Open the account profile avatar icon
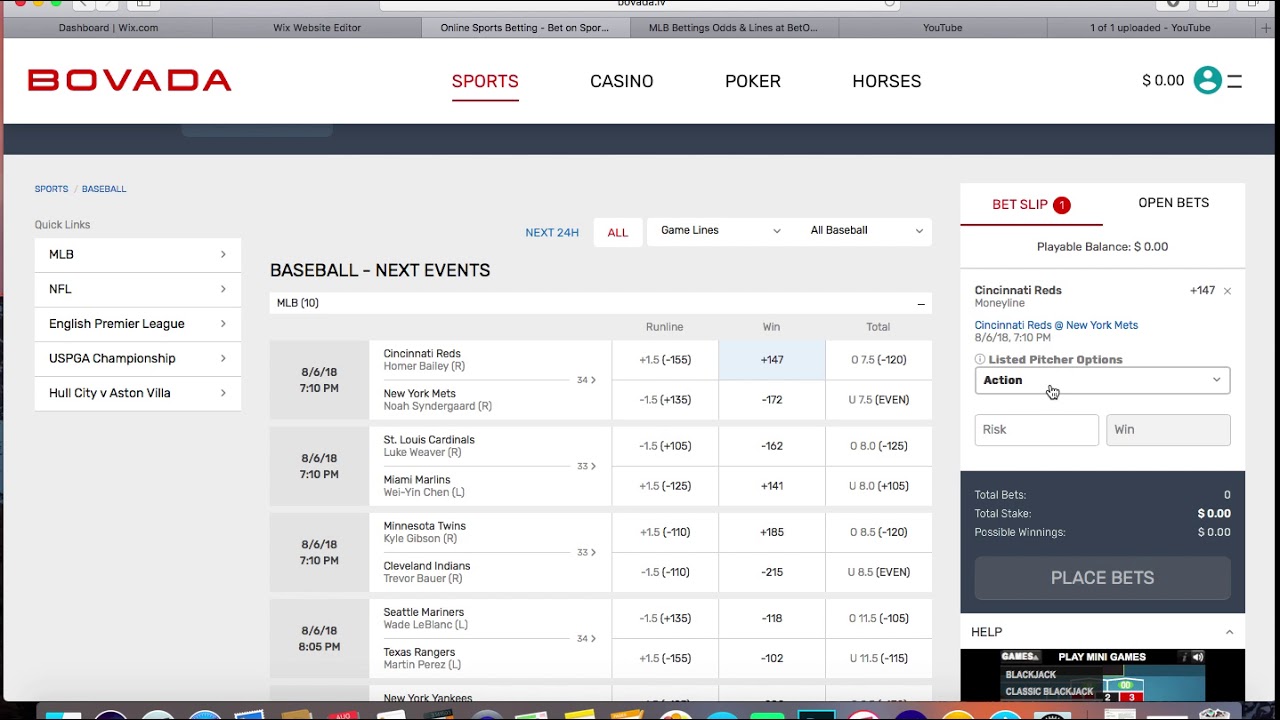The height and width of the screenshot is (720, 1280). pyautogui.click(x=1207, y=80)
